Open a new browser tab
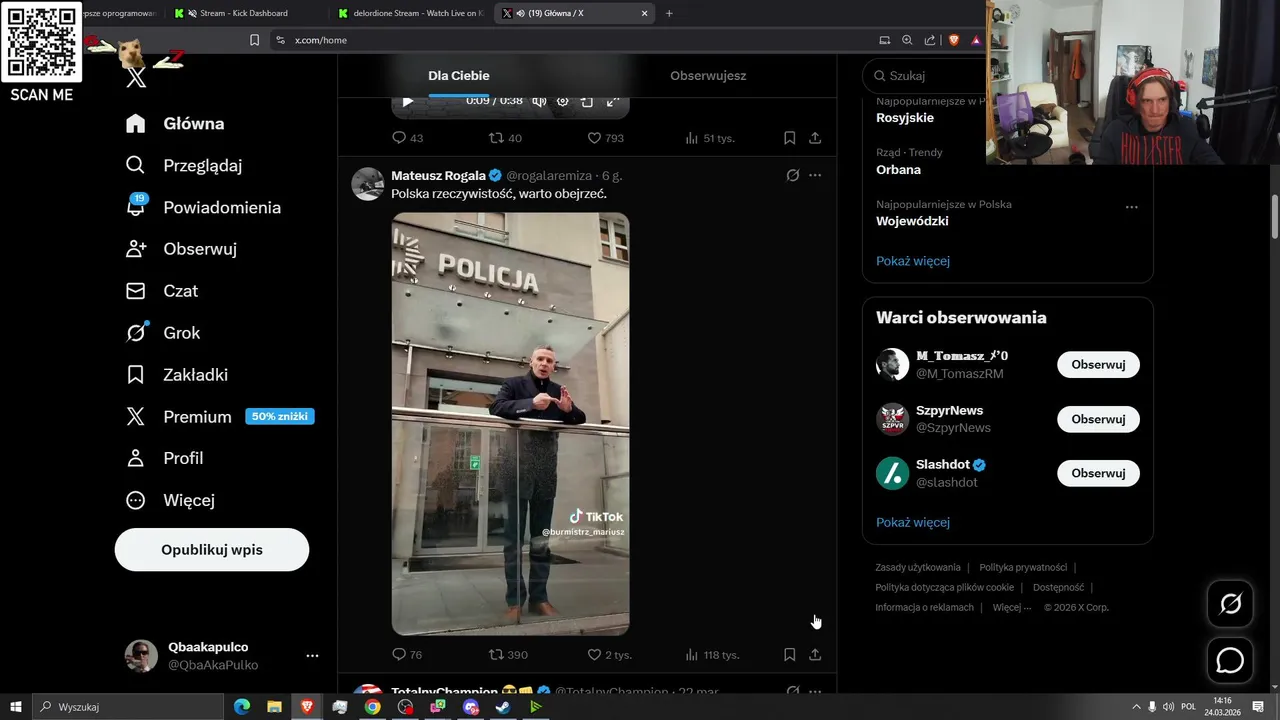Viewport: 1280px width, 720px height. 669,13
